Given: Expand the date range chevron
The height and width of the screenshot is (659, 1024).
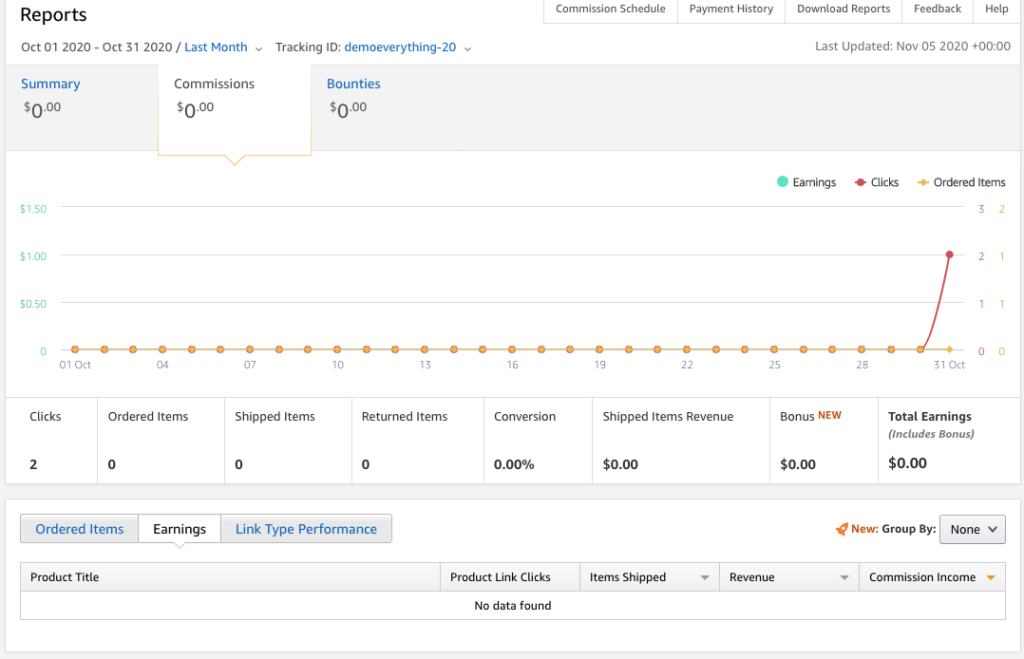Looking at the screenshot, I should coord(259,49).
